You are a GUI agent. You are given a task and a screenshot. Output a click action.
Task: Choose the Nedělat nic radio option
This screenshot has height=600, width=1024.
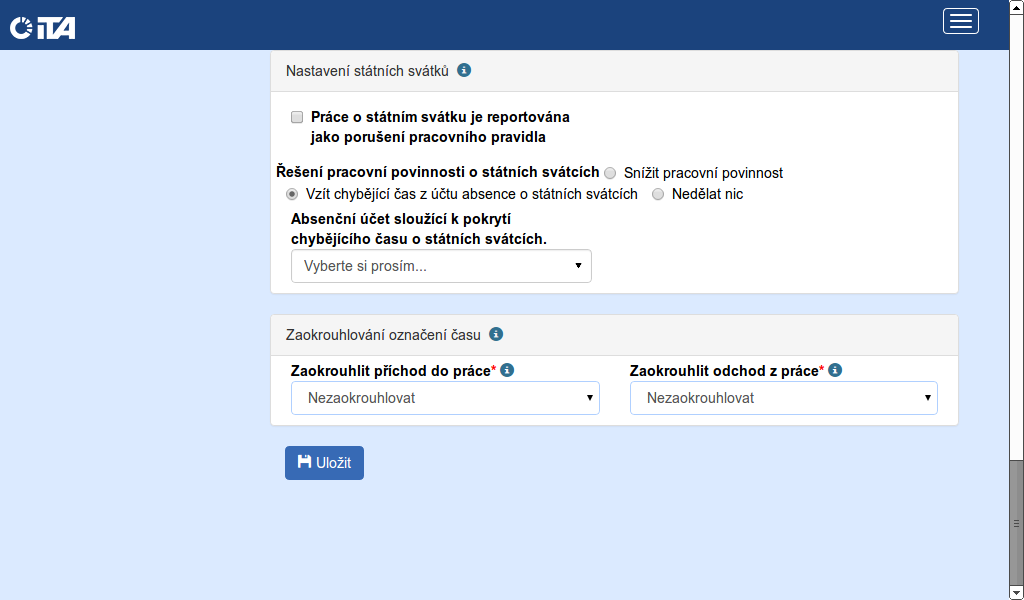click(x=658, y=194)
